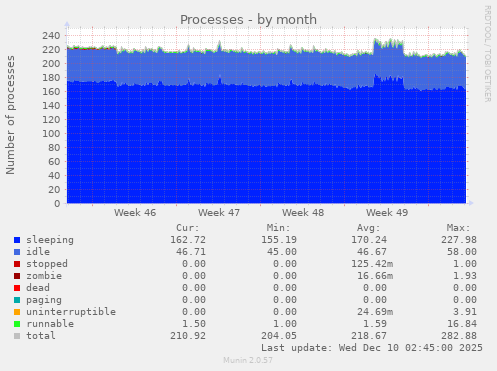Screen dimensions: 497x371
Task: Click the 'Min:' column header
Action: [x=278, y=228]
